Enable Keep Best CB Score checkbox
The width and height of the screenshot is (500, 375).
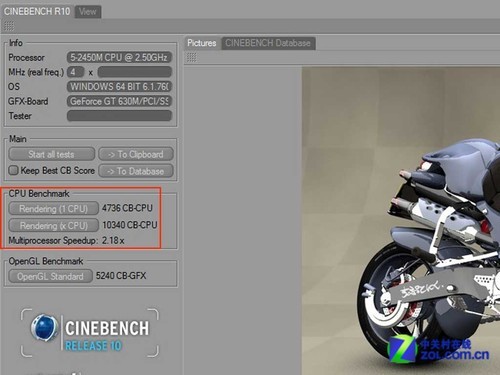coord(13,170)
